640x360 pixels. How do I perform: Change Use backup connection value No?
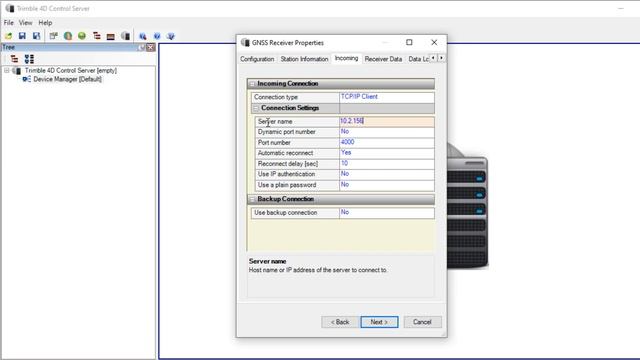(x=387, y=213)
